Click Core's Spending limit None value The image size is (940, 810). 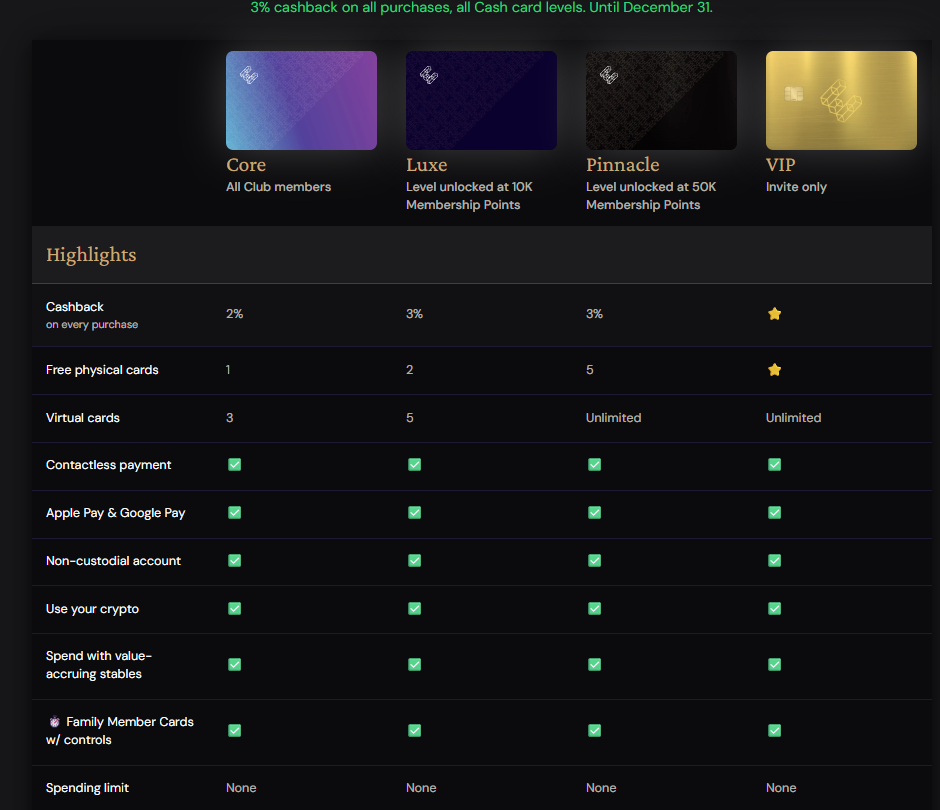[241, 788]
